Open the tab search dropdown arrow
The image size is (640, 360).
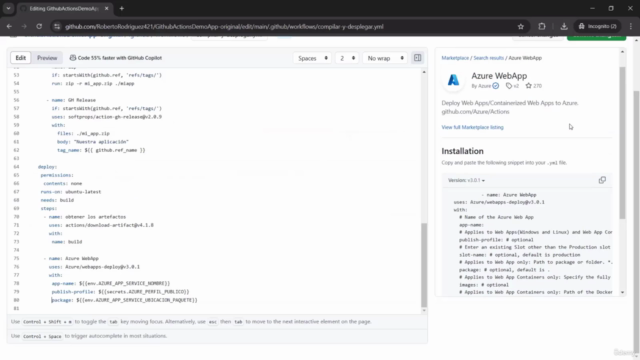coord(8,9)
